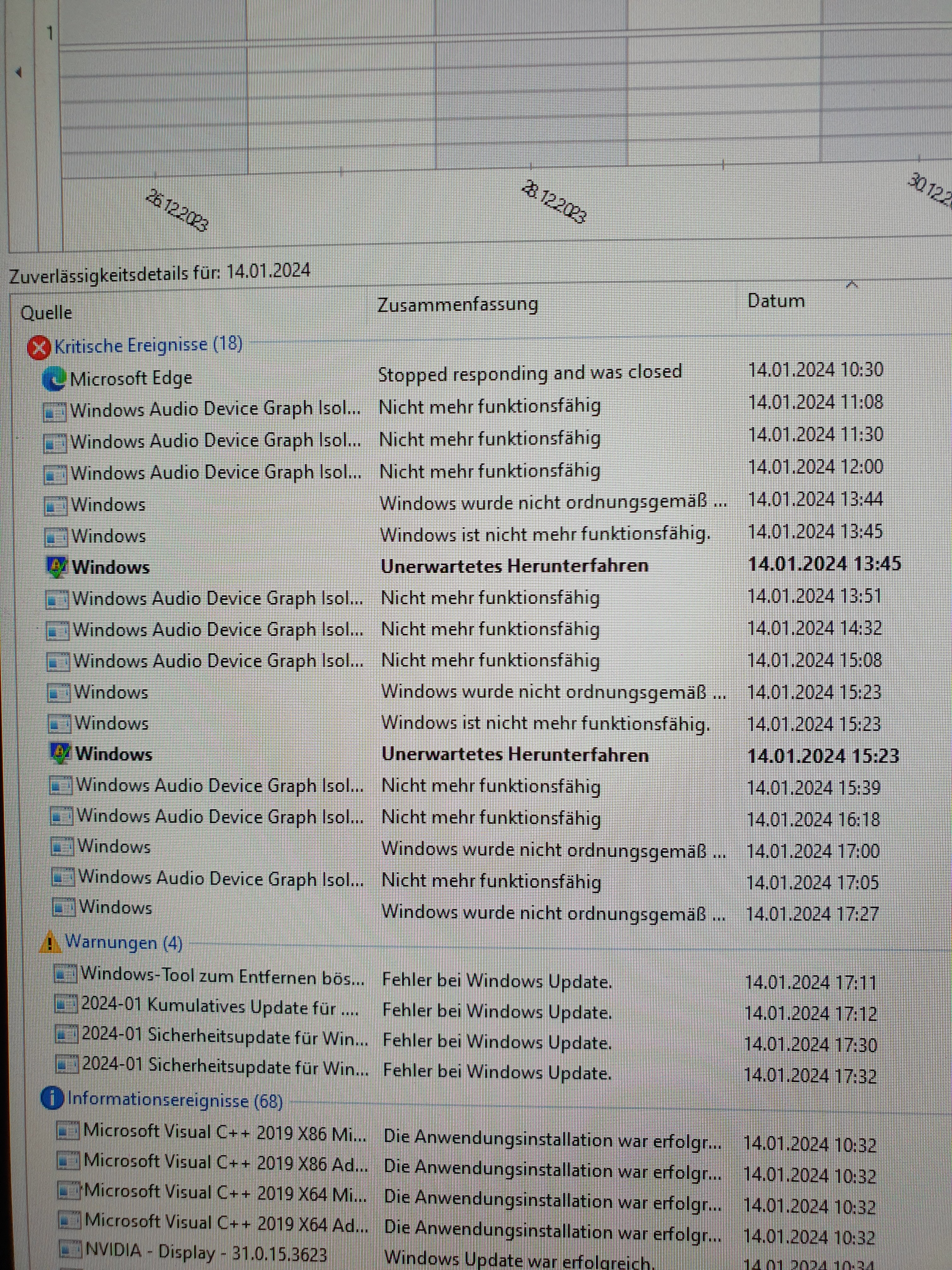Screen dimensions: 952x1270
Task: Click the Datum column header
Action: 775,301
